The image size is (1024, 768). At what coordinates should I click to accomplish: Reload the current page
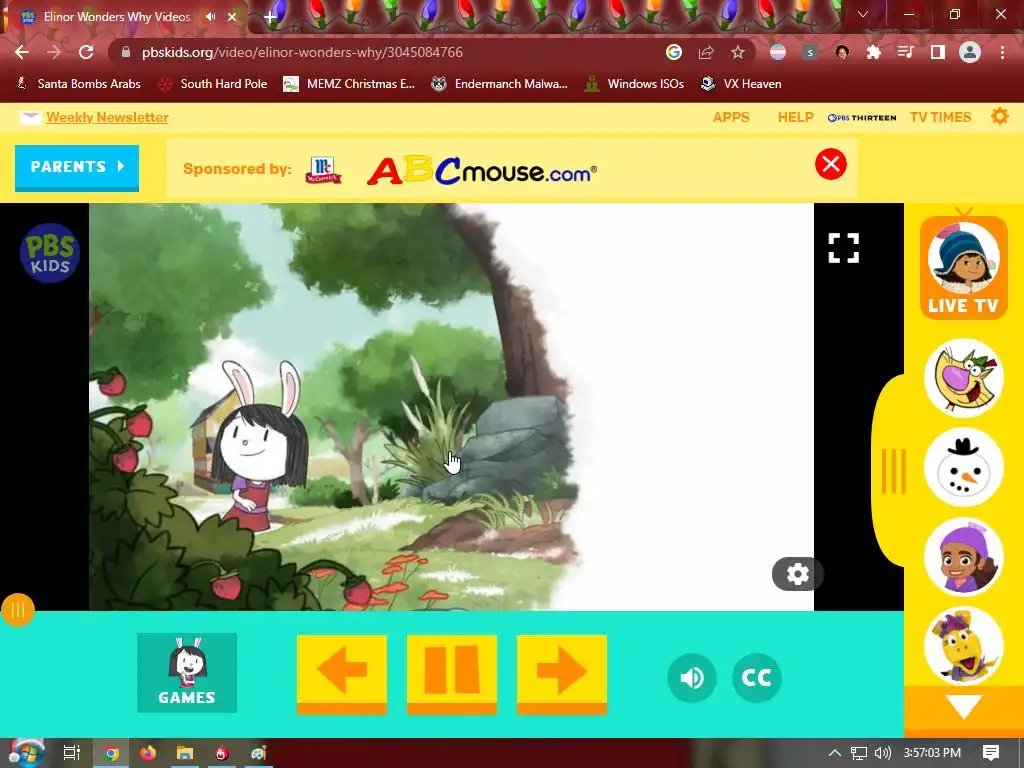86,52
